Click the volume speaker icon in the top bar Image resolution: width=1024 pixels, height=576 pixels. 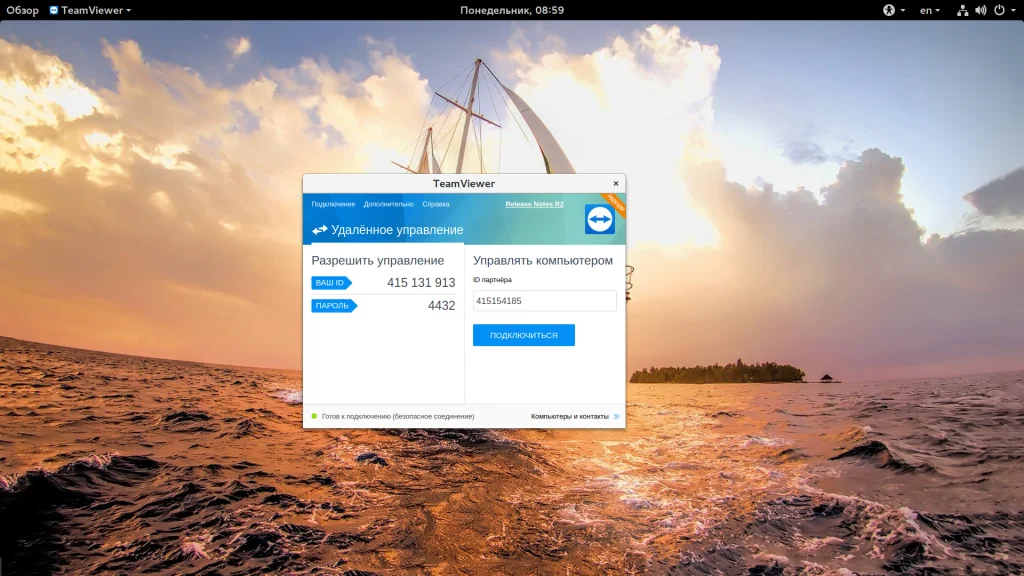980,10
